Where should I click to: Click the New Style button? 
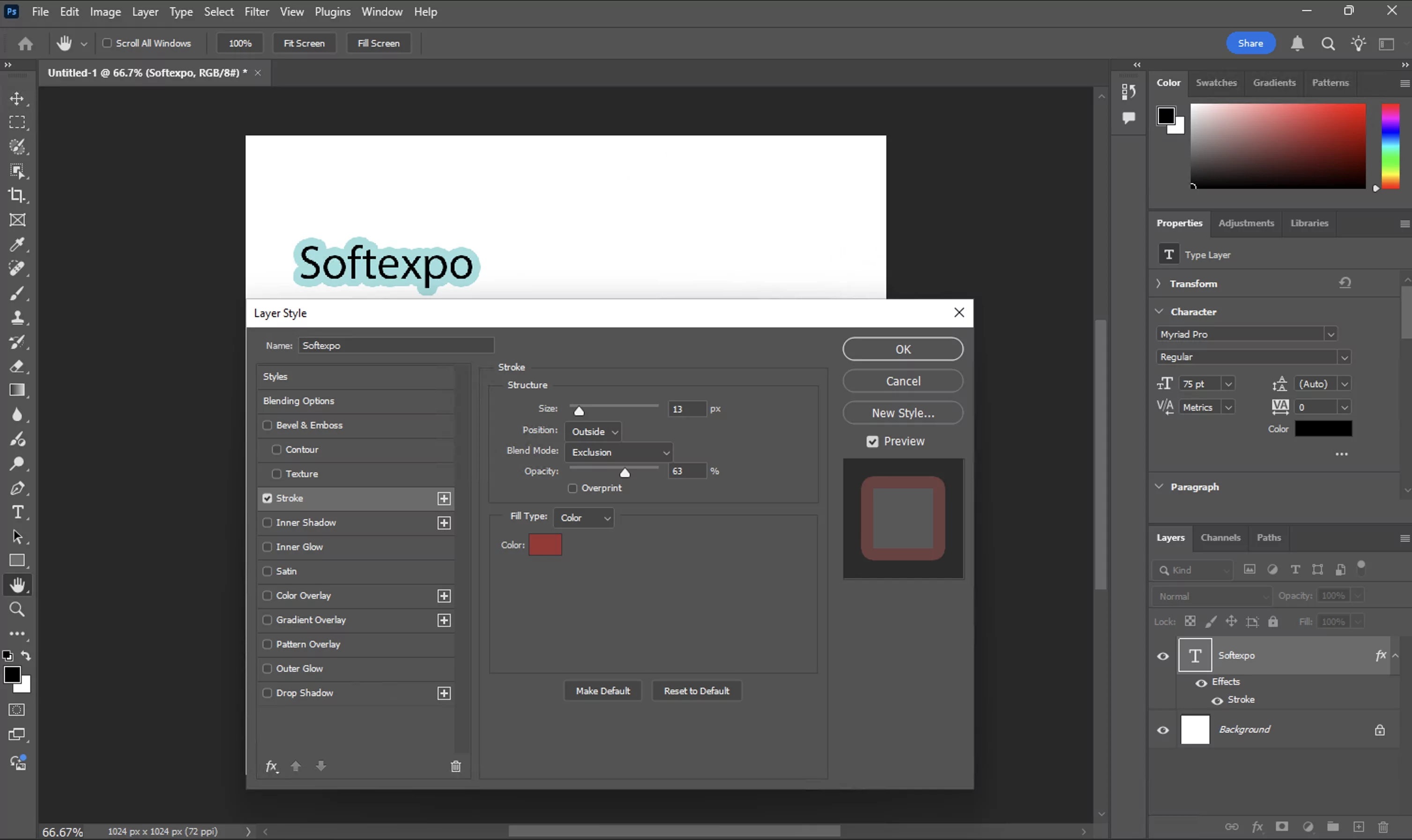(902, 413)
